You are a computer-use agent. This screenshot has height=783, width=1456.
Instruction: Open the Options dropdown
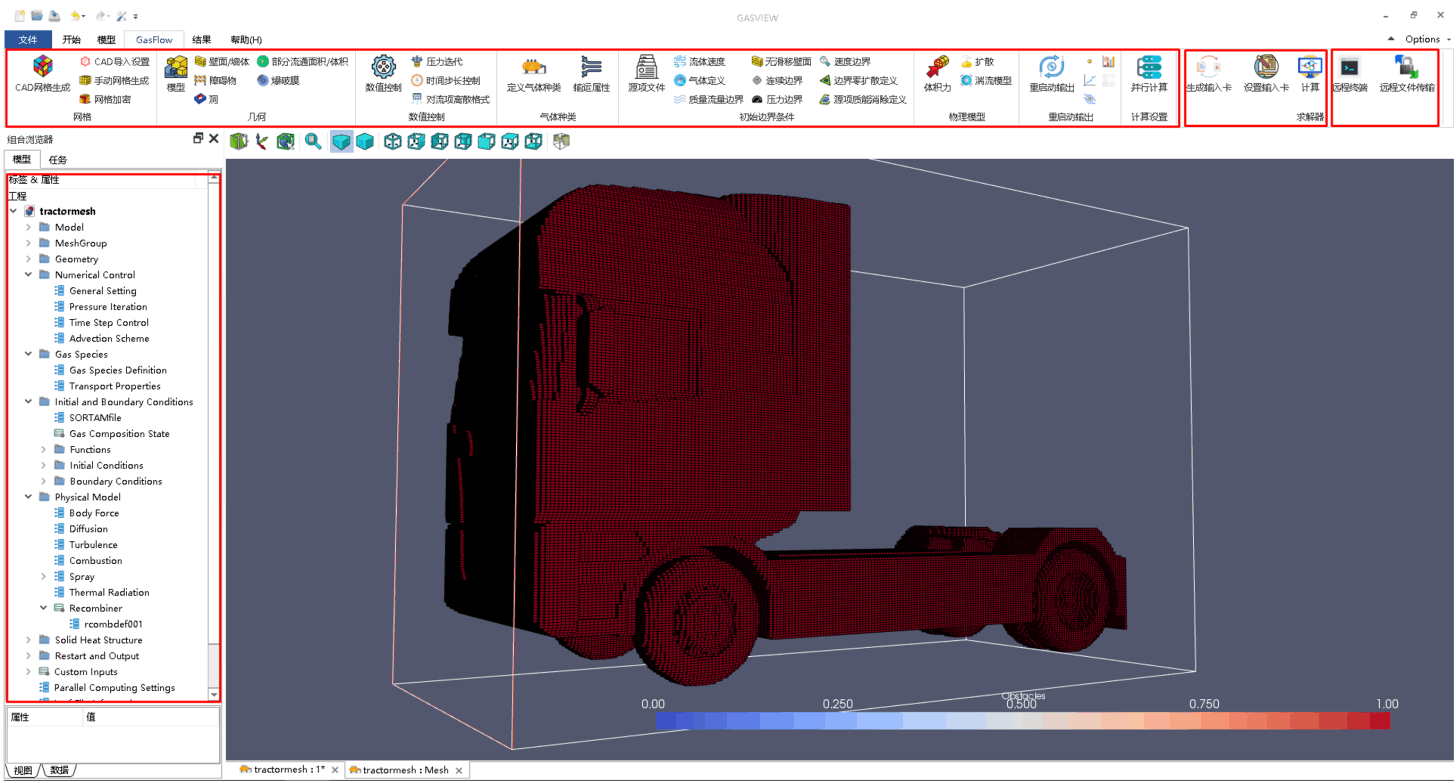click(x=1427, y=40)
